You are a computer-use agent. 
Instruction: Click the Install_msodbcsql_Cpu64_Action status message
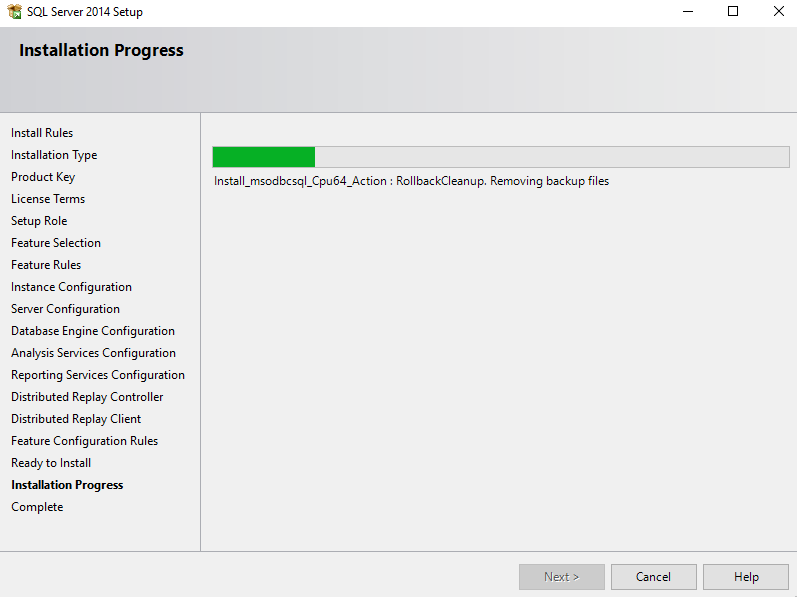411,181
